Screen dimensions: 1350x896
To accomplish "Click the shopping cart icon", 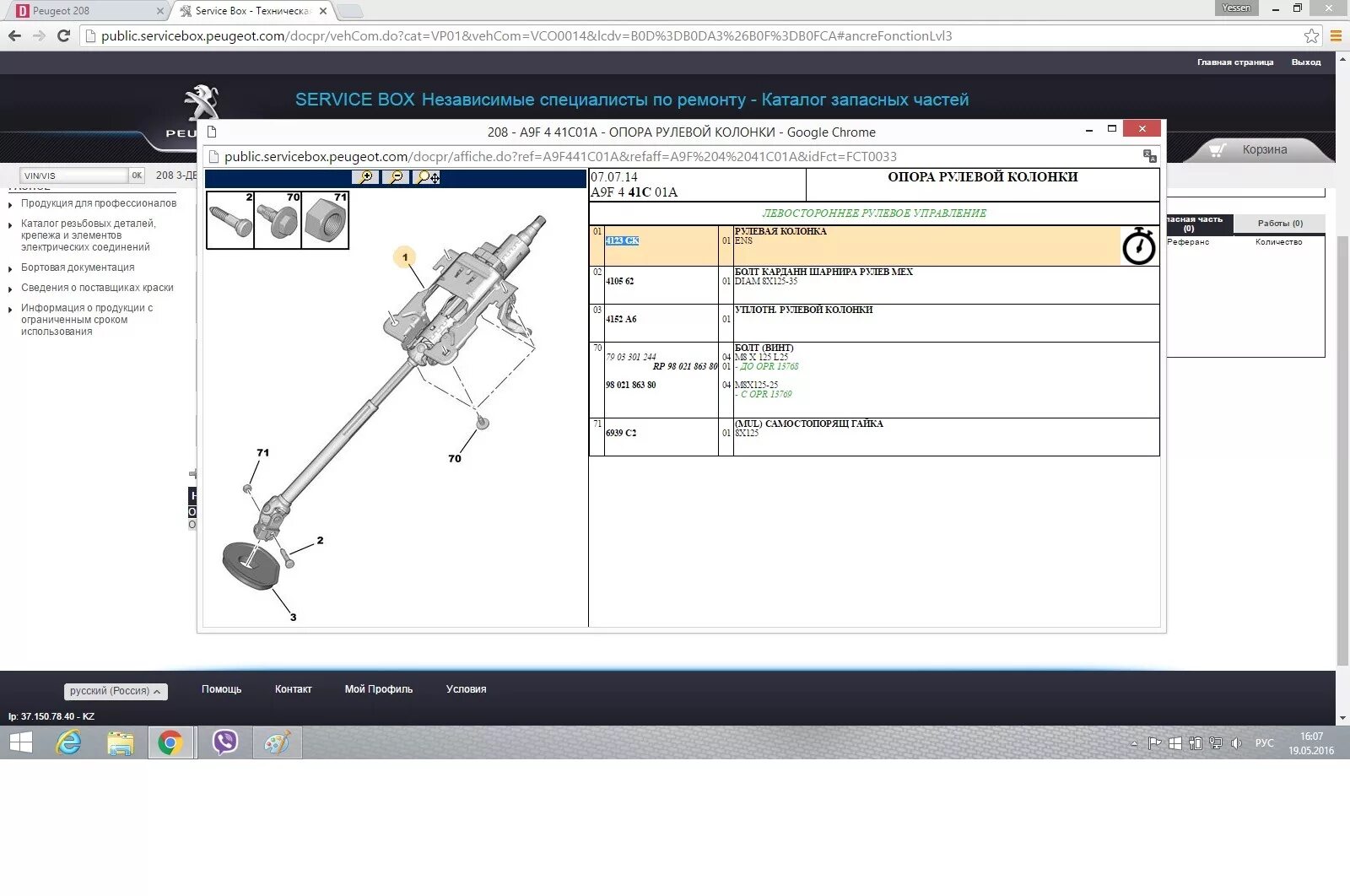I will coord(1217,150).
